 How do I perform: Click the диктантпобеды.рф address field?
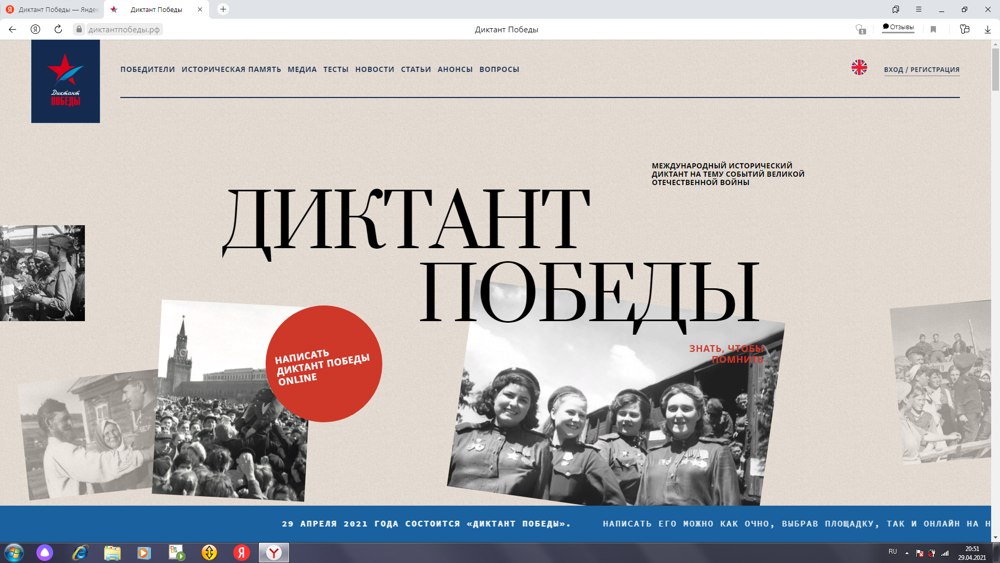pos(124,29)
